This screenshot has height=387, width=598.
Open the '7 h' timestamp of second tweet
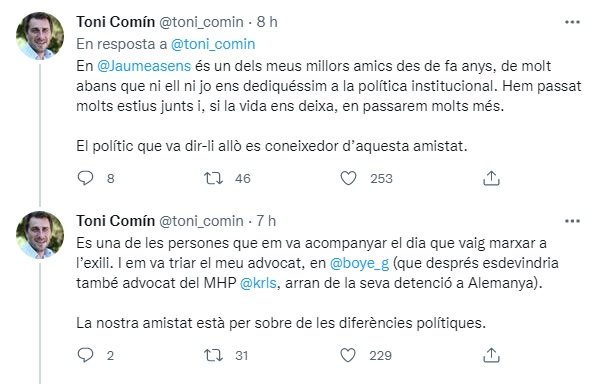pyautogui.click(x=266, y=221)
